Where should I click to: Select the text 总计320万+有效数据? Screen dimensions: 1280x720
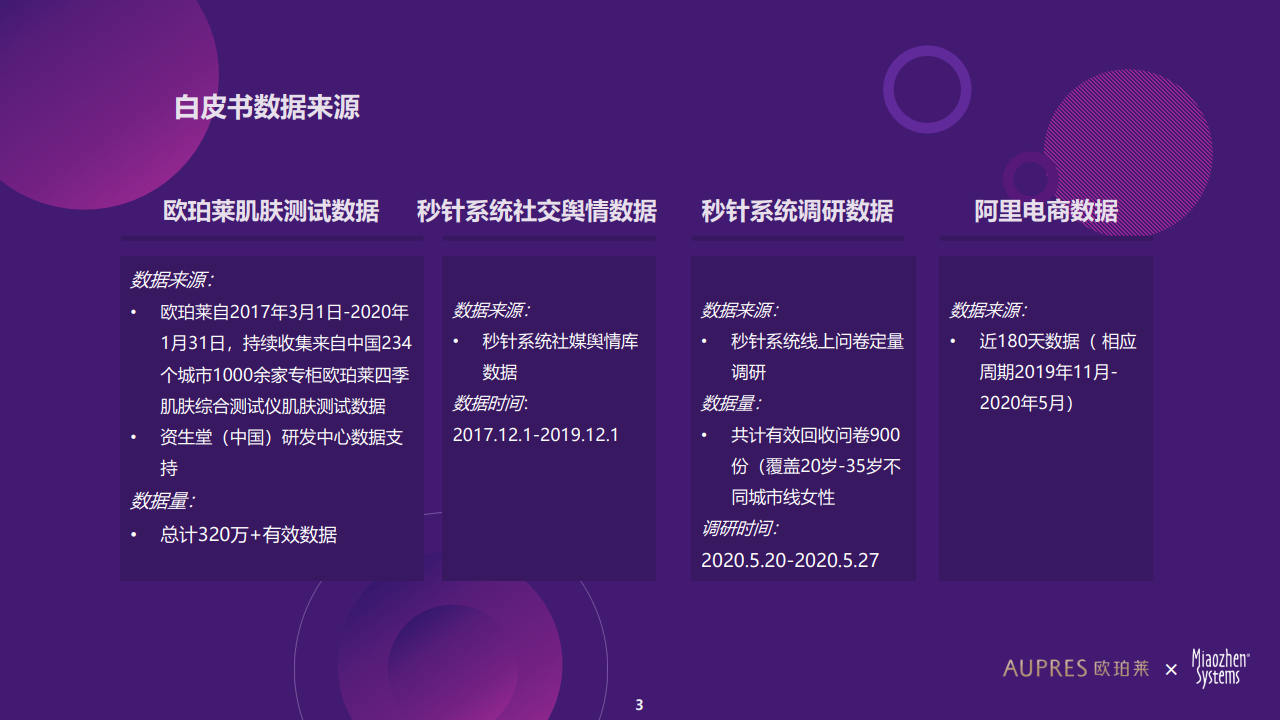(249, 534)
